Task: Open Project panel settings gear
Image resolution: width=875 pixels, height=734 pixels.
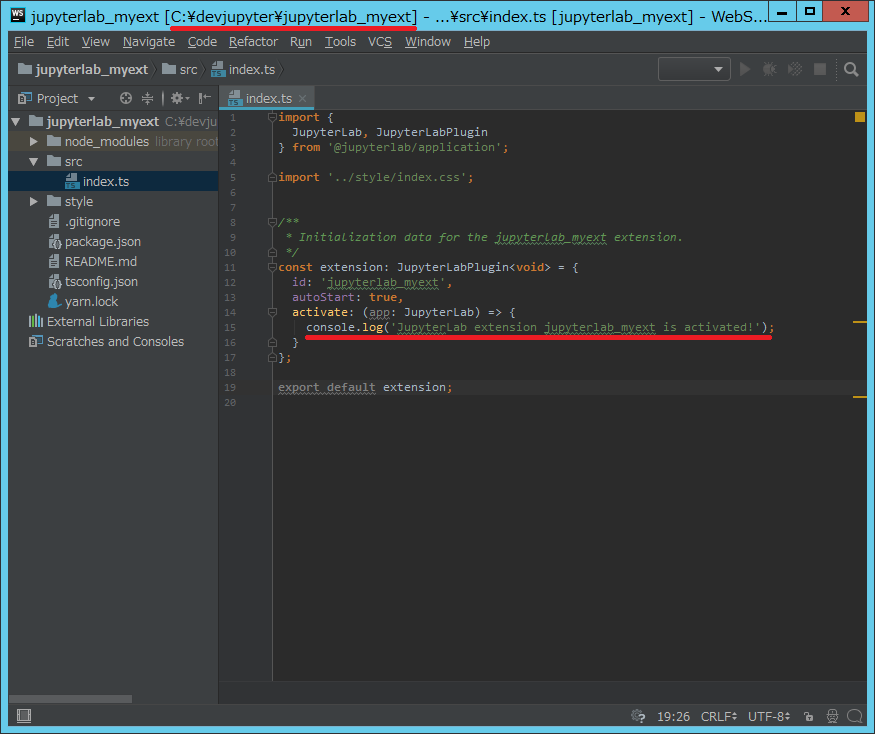Action: 178,99
